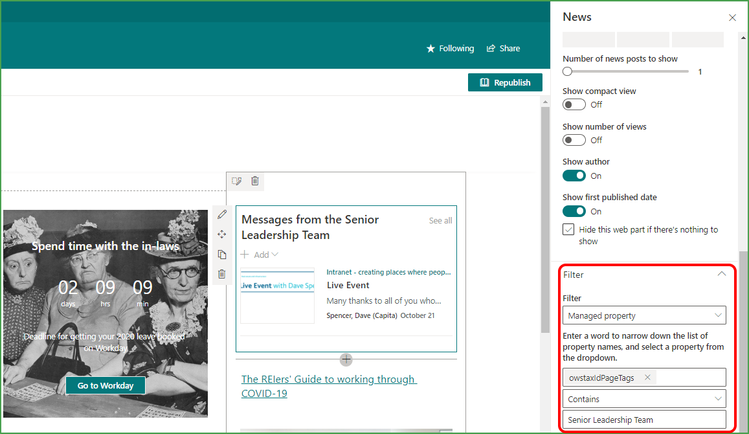Click delete section trash icon at top

[255, 181]
